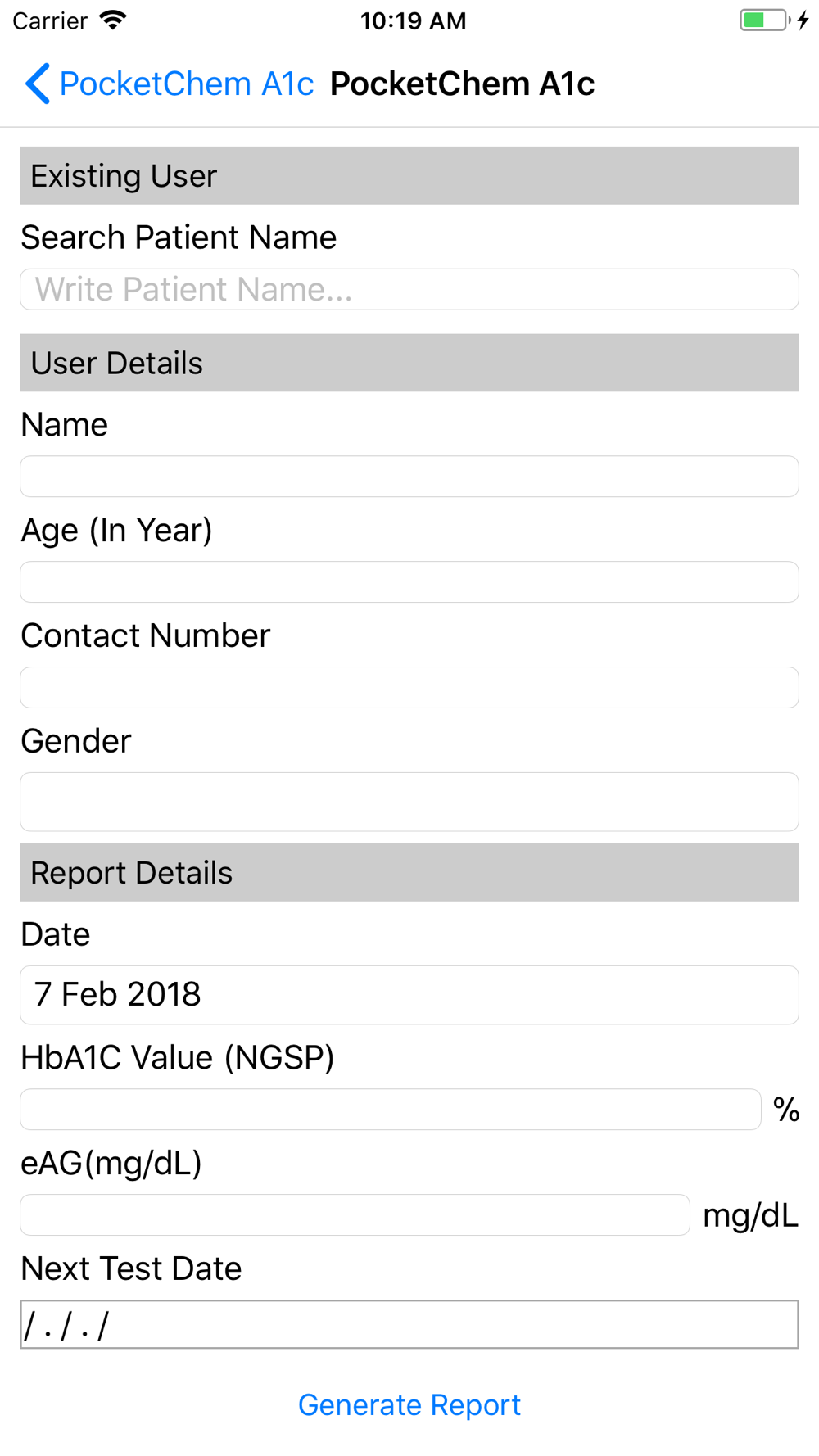Tap the battery indicator icon
The width and height of the screenshot is (819, 1456).
765,20
